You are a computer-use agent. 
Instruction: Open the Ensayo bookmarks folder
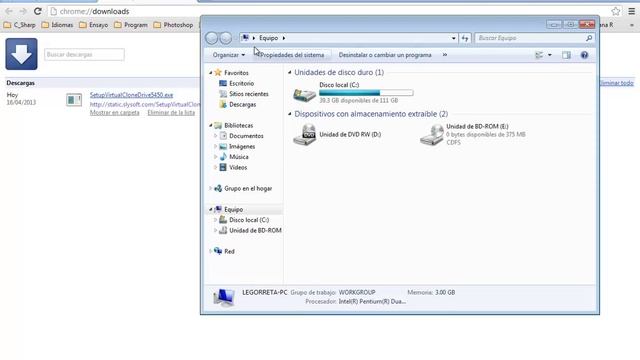tap(94, 25)
